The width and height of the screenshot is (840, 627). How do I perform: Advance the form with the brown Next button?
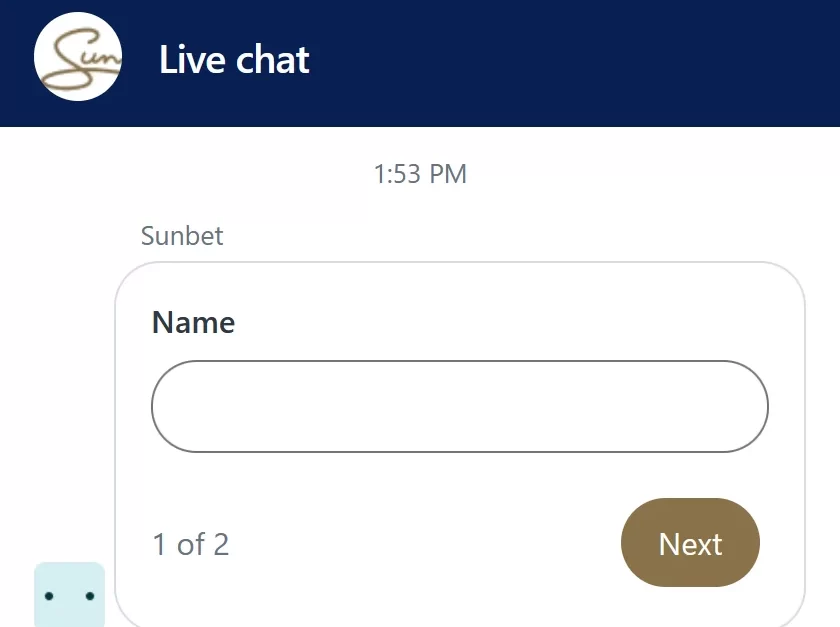tap(690, 542)
